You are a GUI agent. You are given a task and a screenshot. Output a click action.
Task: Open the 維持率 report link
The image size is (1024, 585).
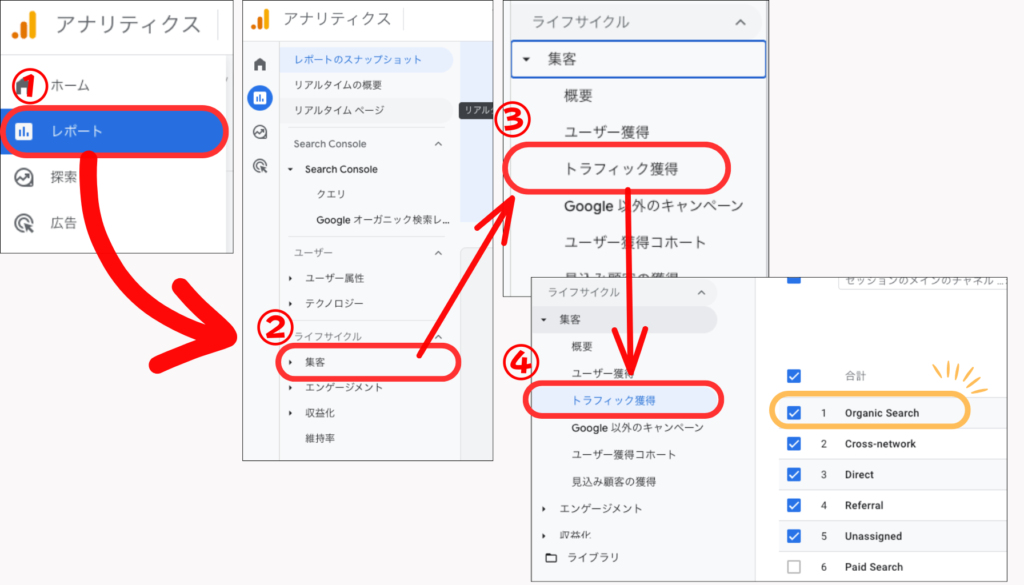(321, 438)
